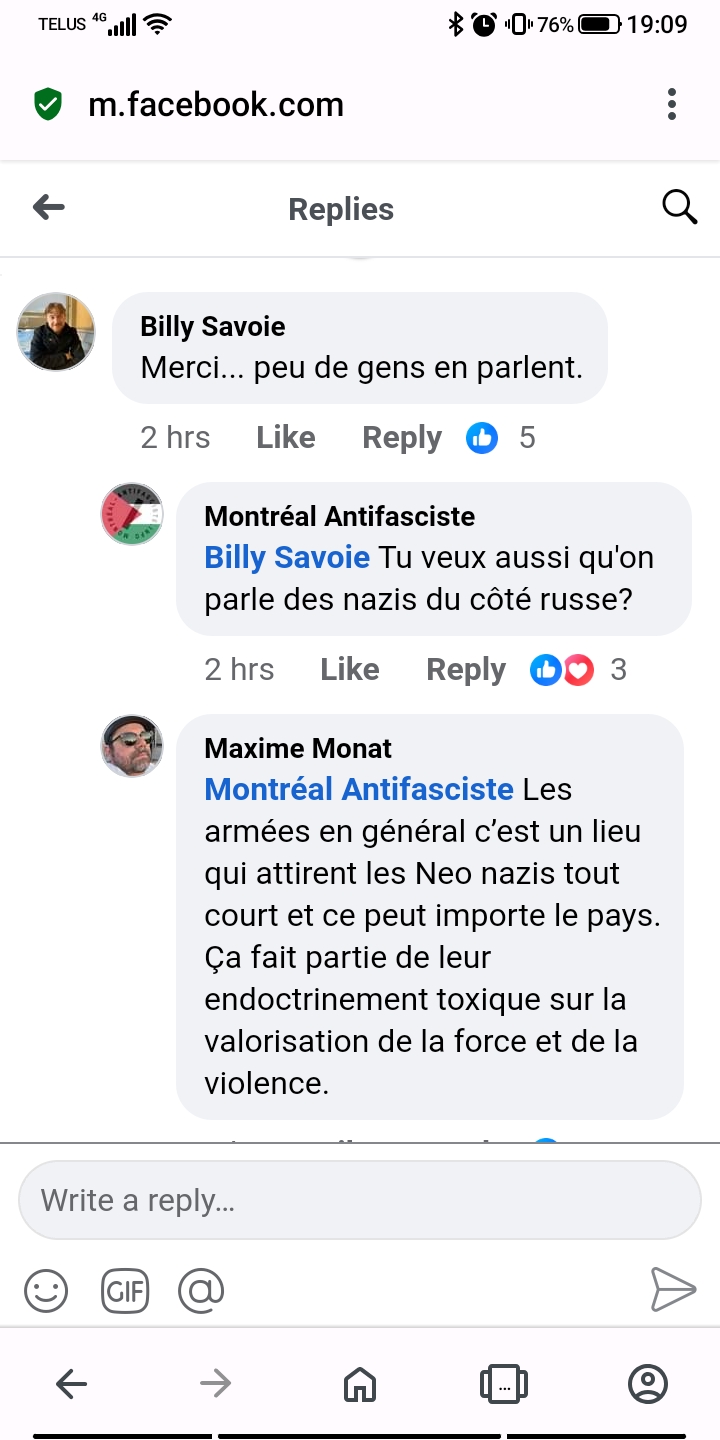Screen dimensions: 720x1440
Task: Tap the browser back navigation arrow
Action: pos(71,1384)
